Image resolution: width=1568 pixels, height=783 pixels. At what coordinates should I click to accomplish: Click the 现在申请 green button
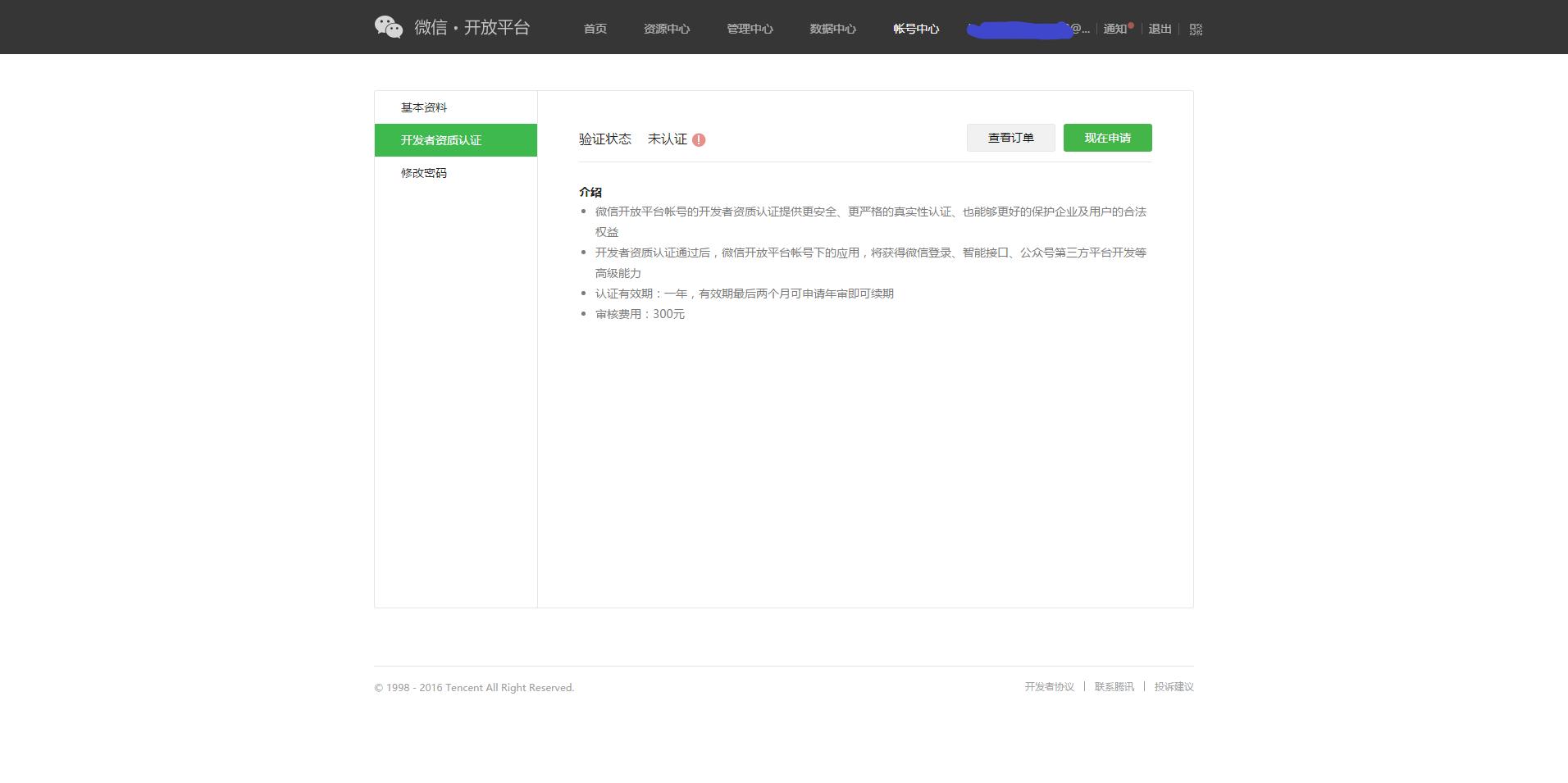[1107, 138]
